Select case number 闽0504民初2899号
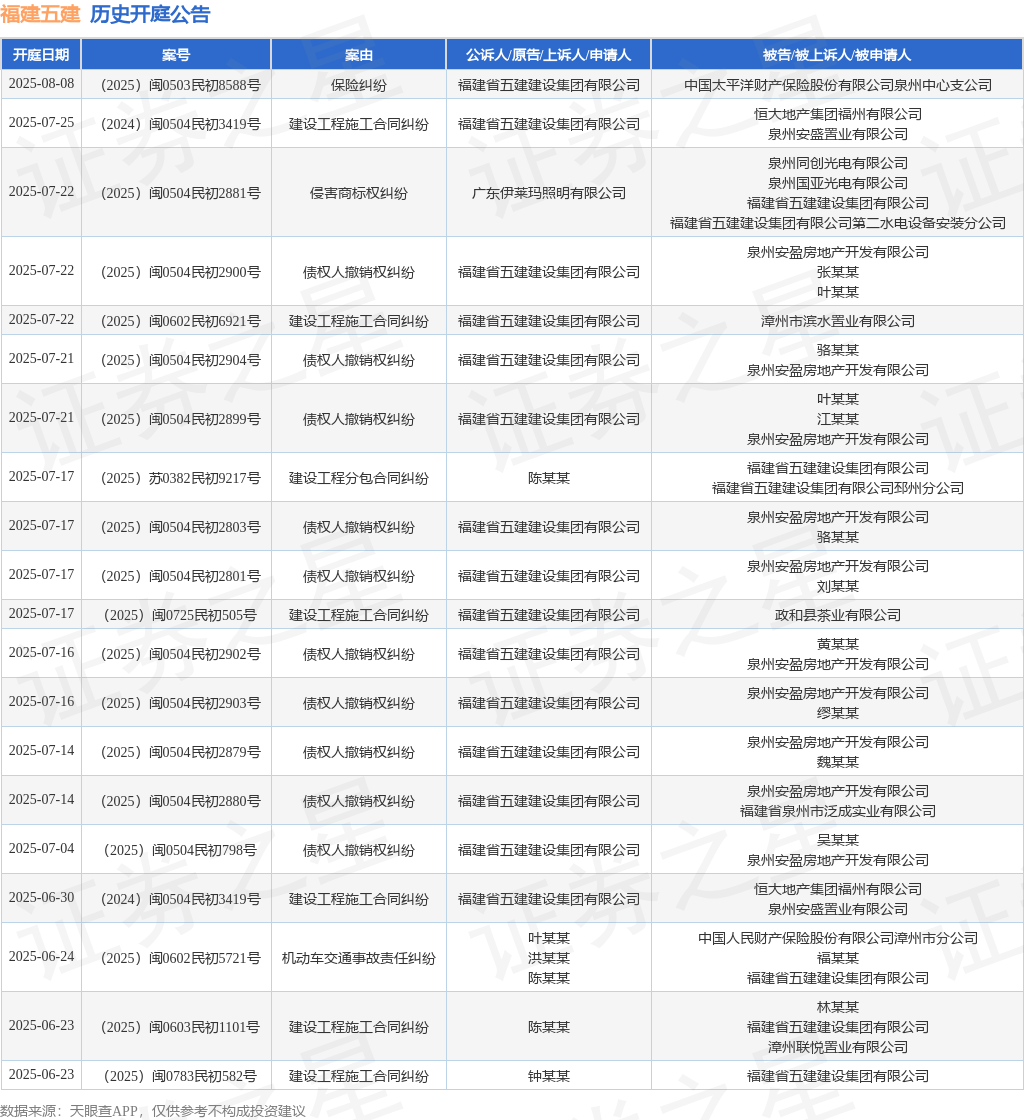This screenshot has height=1120, width=1024. click(181, 419)
